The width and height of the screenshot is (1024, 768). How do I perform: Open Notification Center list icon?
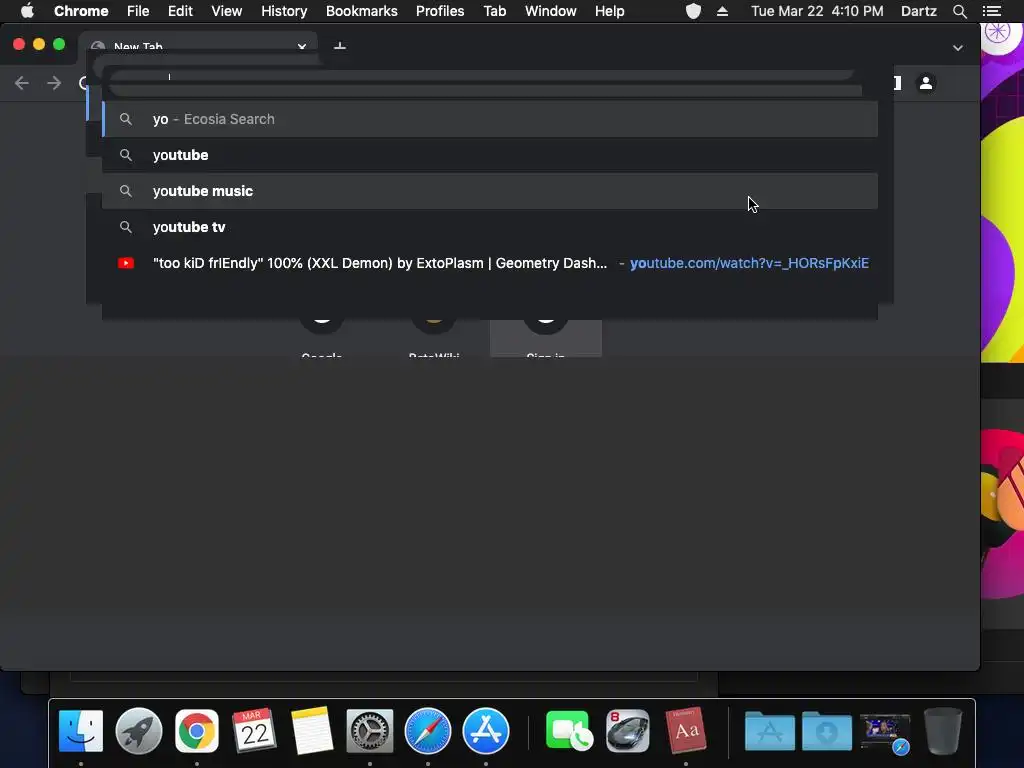[992, 11]
